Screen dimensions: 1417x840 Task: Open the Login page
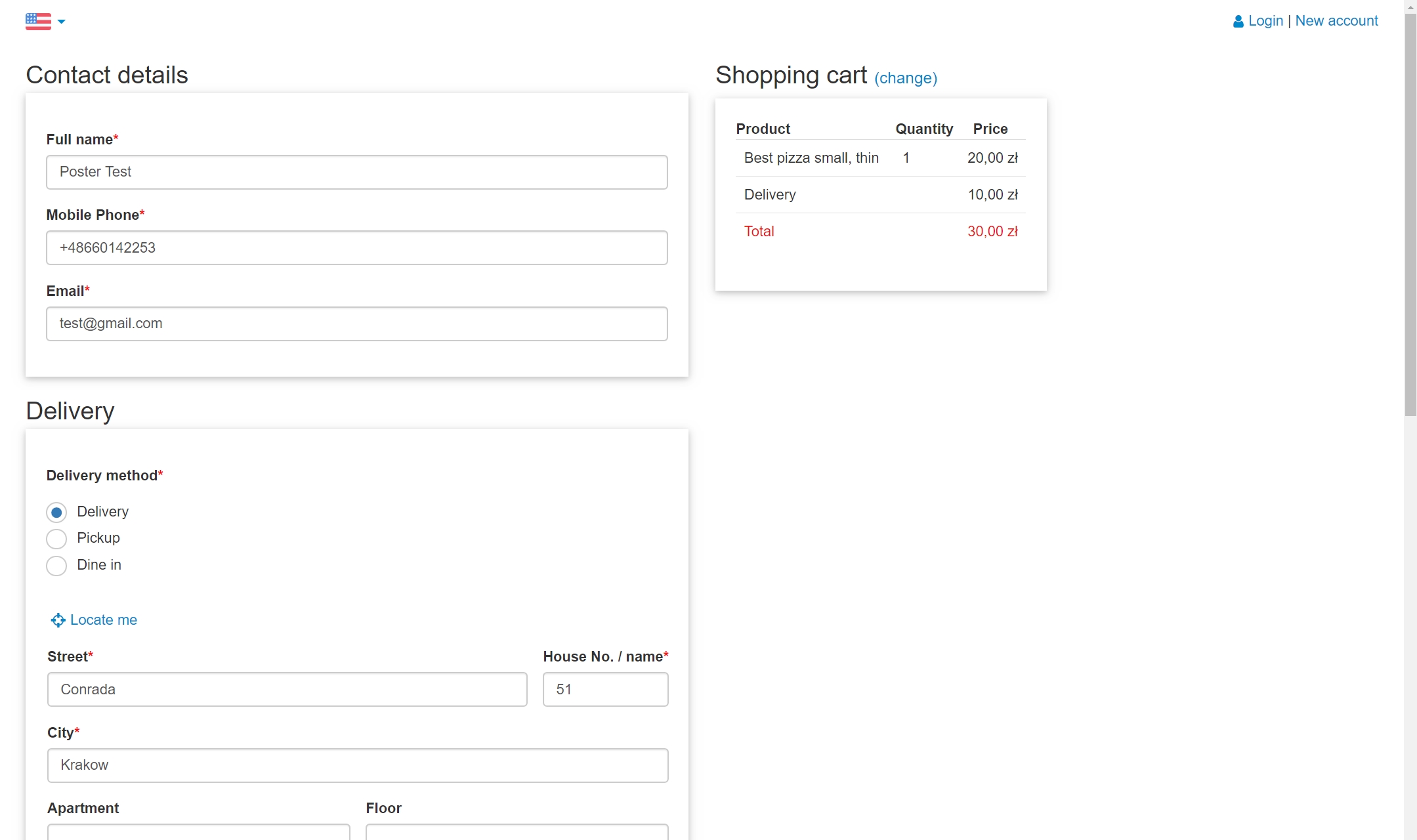pos(1265,20)
